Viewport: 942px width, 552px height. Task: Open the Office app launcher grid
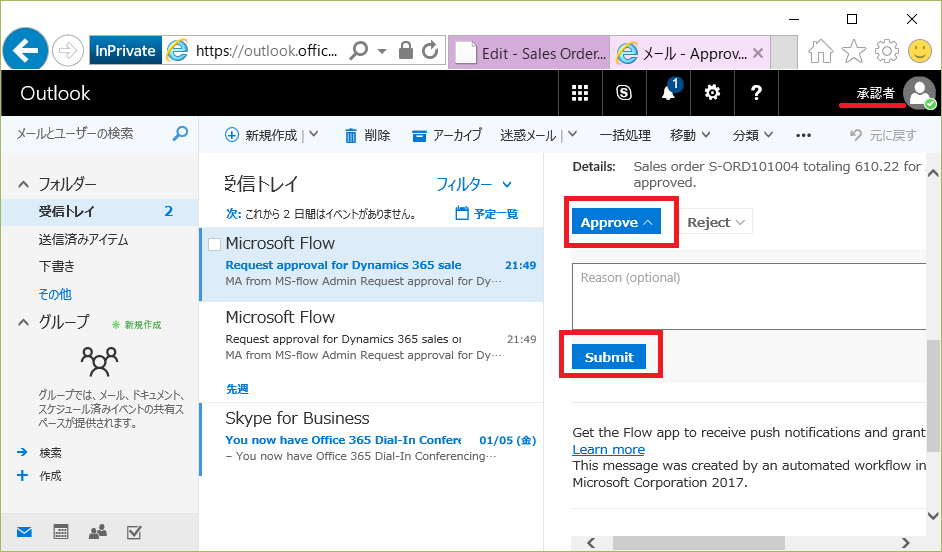[x=580, y=93]
